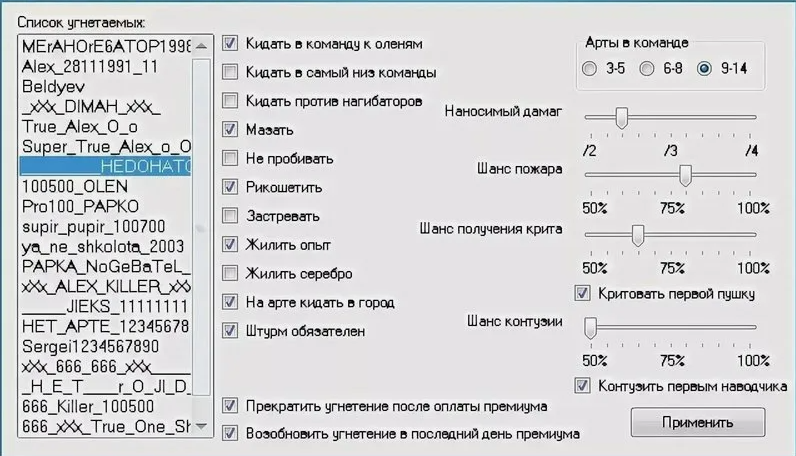Click the list scrollbar down arrow

tap(201, 426)
